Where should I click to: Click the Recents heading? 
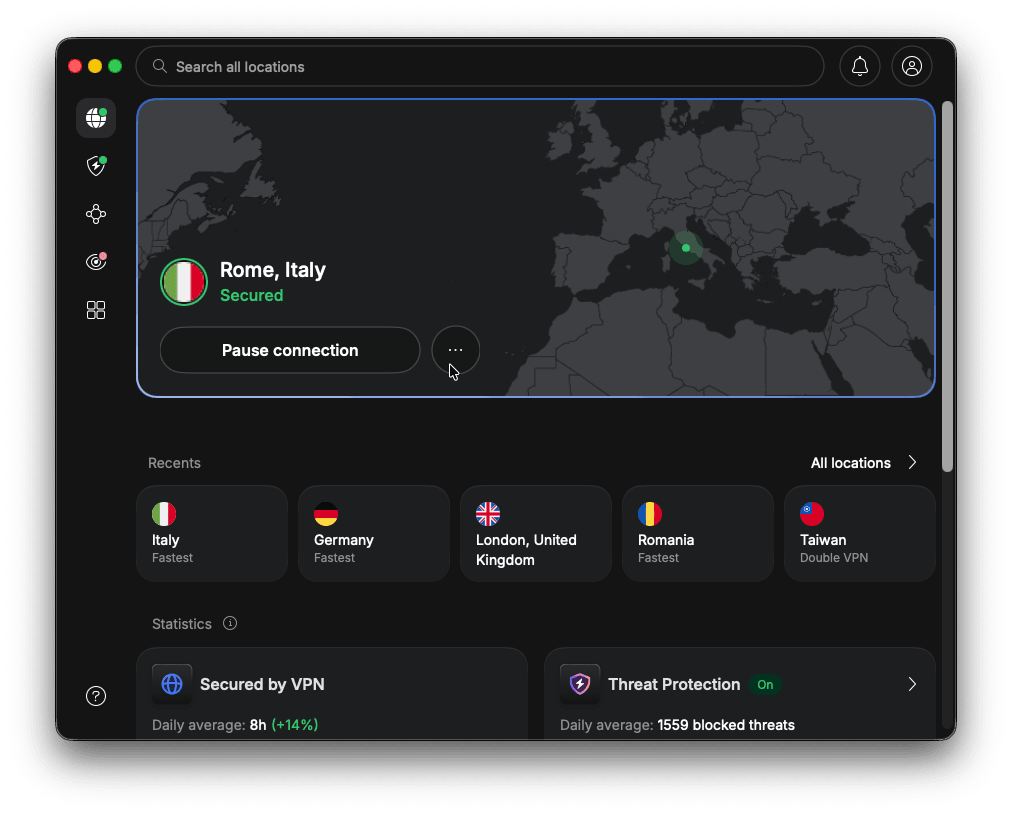[x=174, y=463]
